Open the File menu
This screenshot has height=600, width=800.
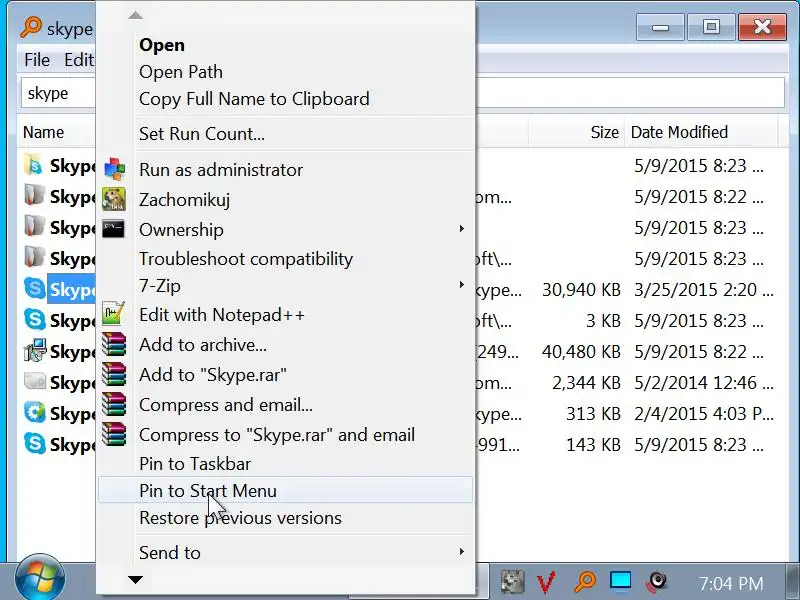[37, 60]
